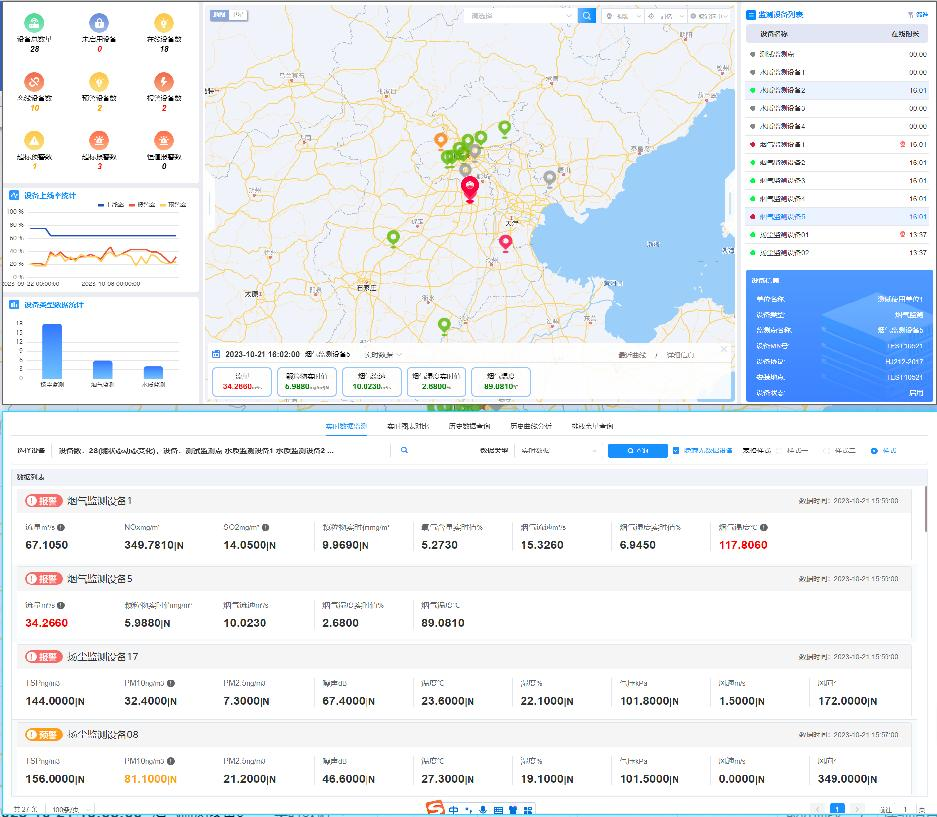Click the orange device marker on the map
Viewport: 937px width, 817px height.
coord(440,141)
